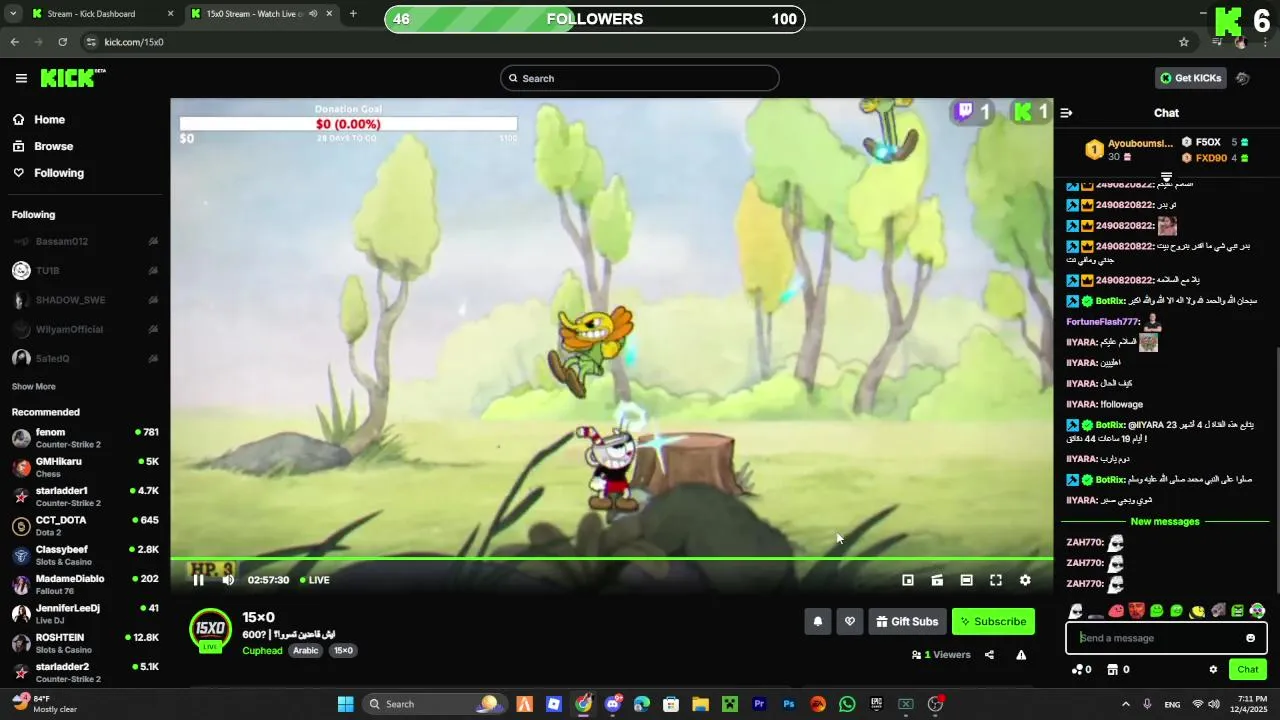
Task: Open recommended channel fenom
Action: click(85, 438)
